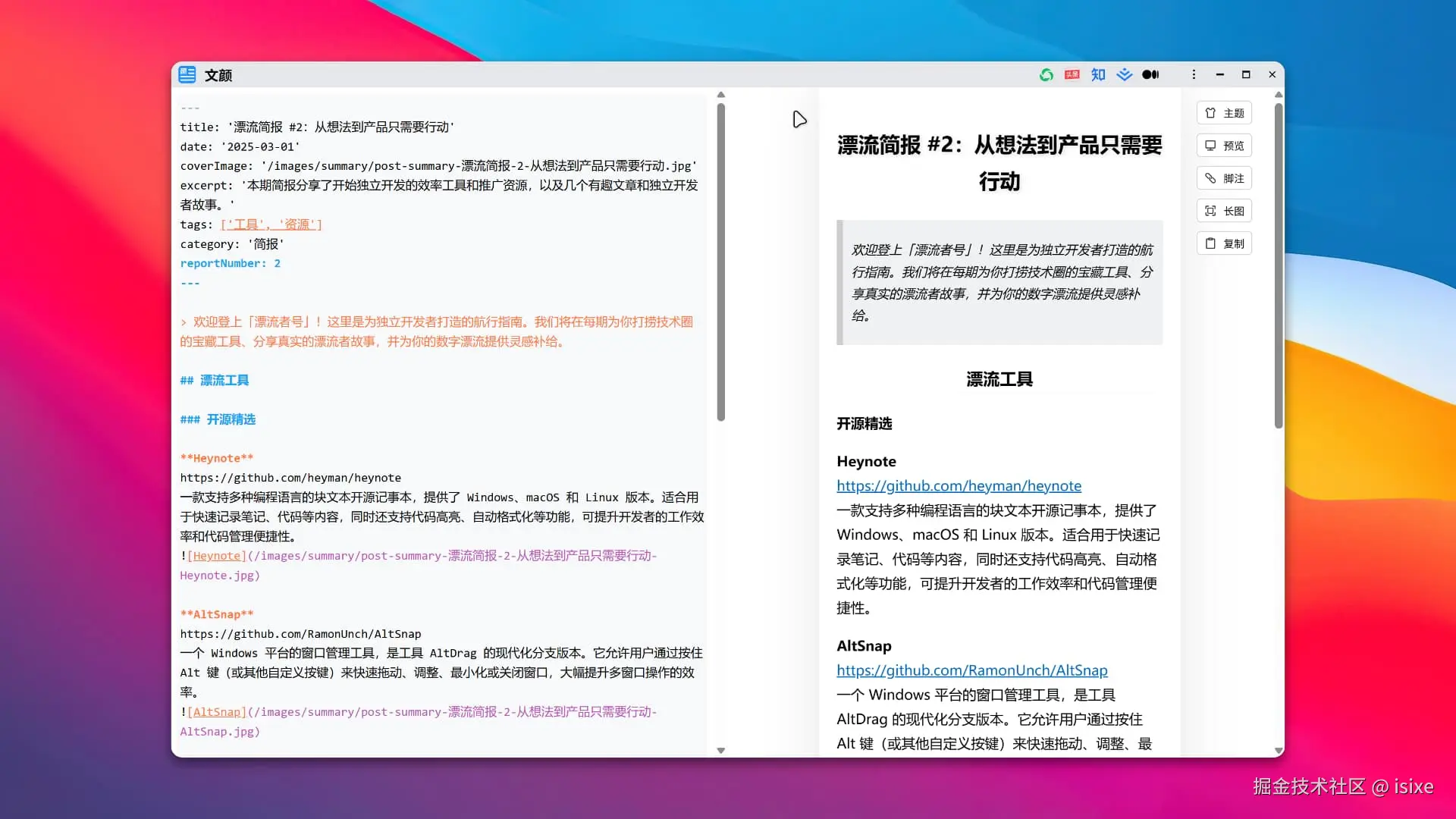
Task: Click the editor scrollbar up arrow
Action: click(x=721, y=95)
